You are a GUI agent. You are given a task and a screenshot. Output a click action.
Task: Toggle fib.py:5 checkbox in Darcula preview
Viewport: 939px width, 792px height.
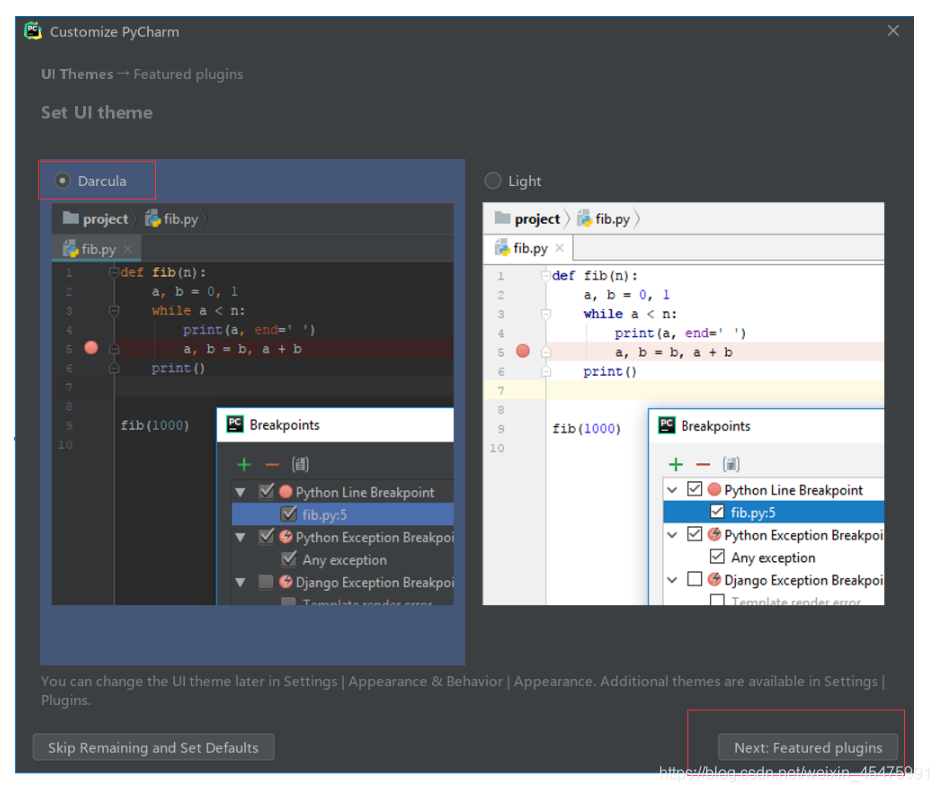pyautogui.click(x=289, y=514)
